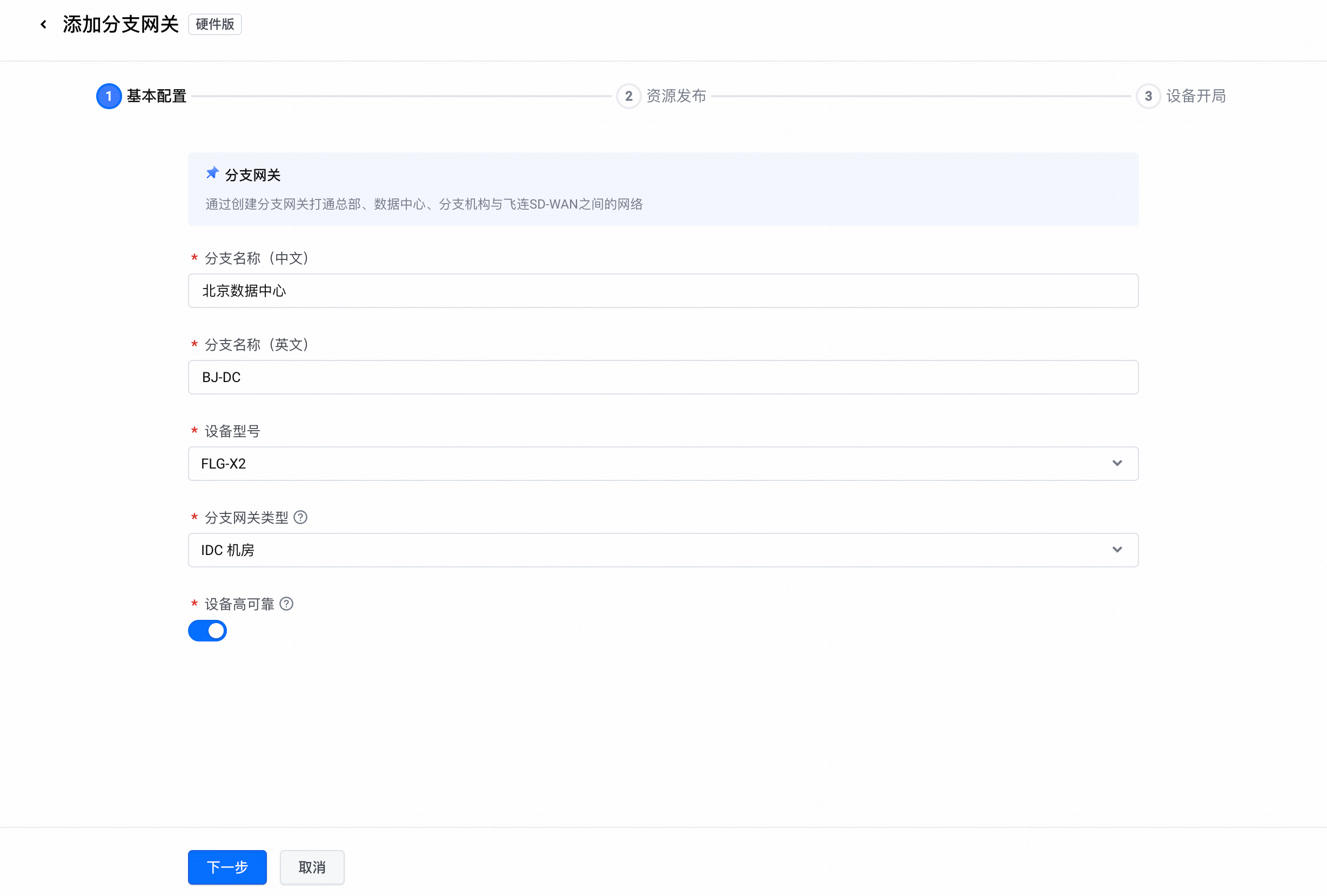Screen dimensions: 1327x896
Task: Click the description text 通过创建分支网关打通总部
Action: coord(424,204)
